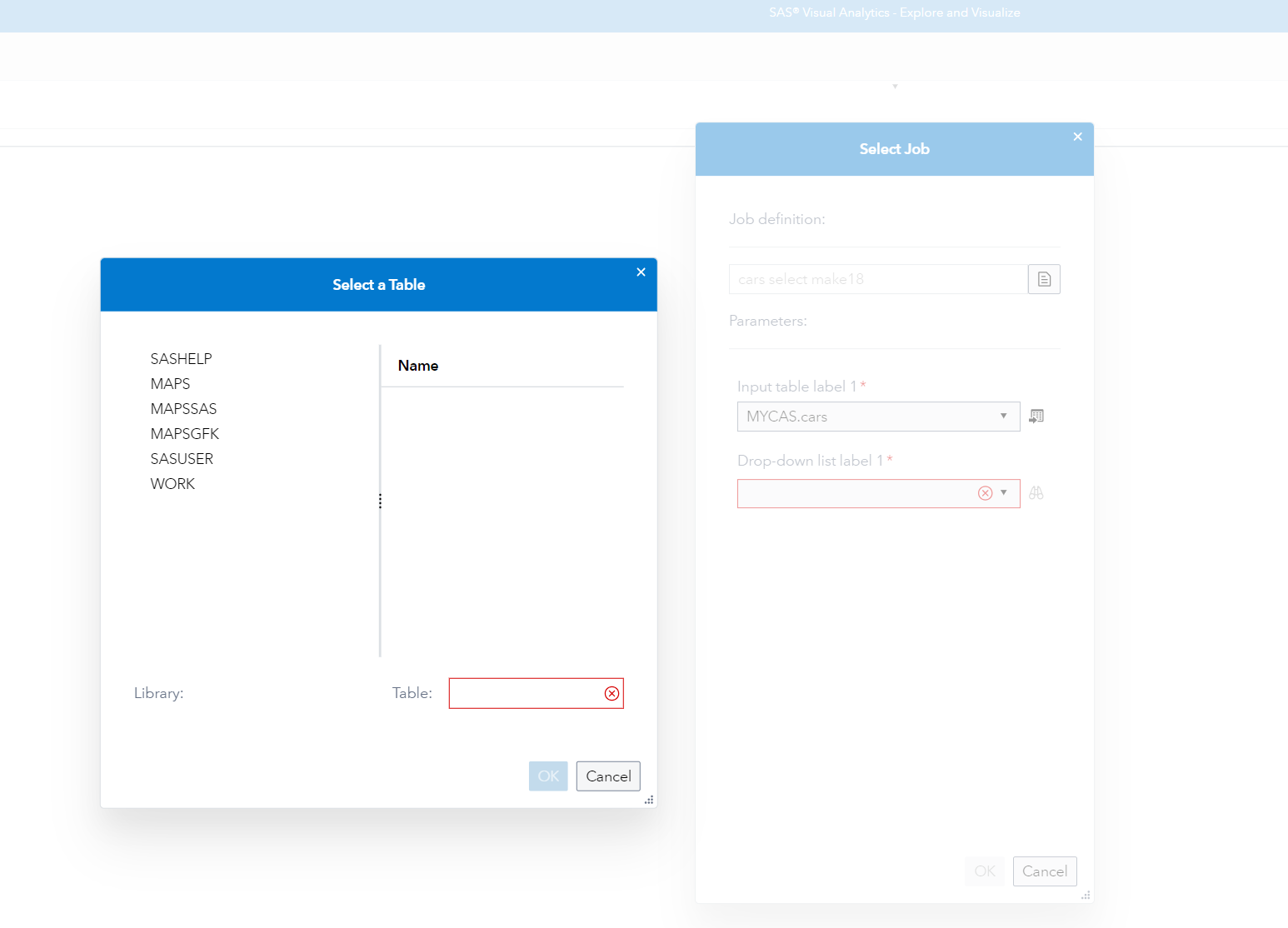The width and height of the screenshot is (1288, 928).
Task: Click the table import icon beside Input table
Action: click(x=1036, y=417)
